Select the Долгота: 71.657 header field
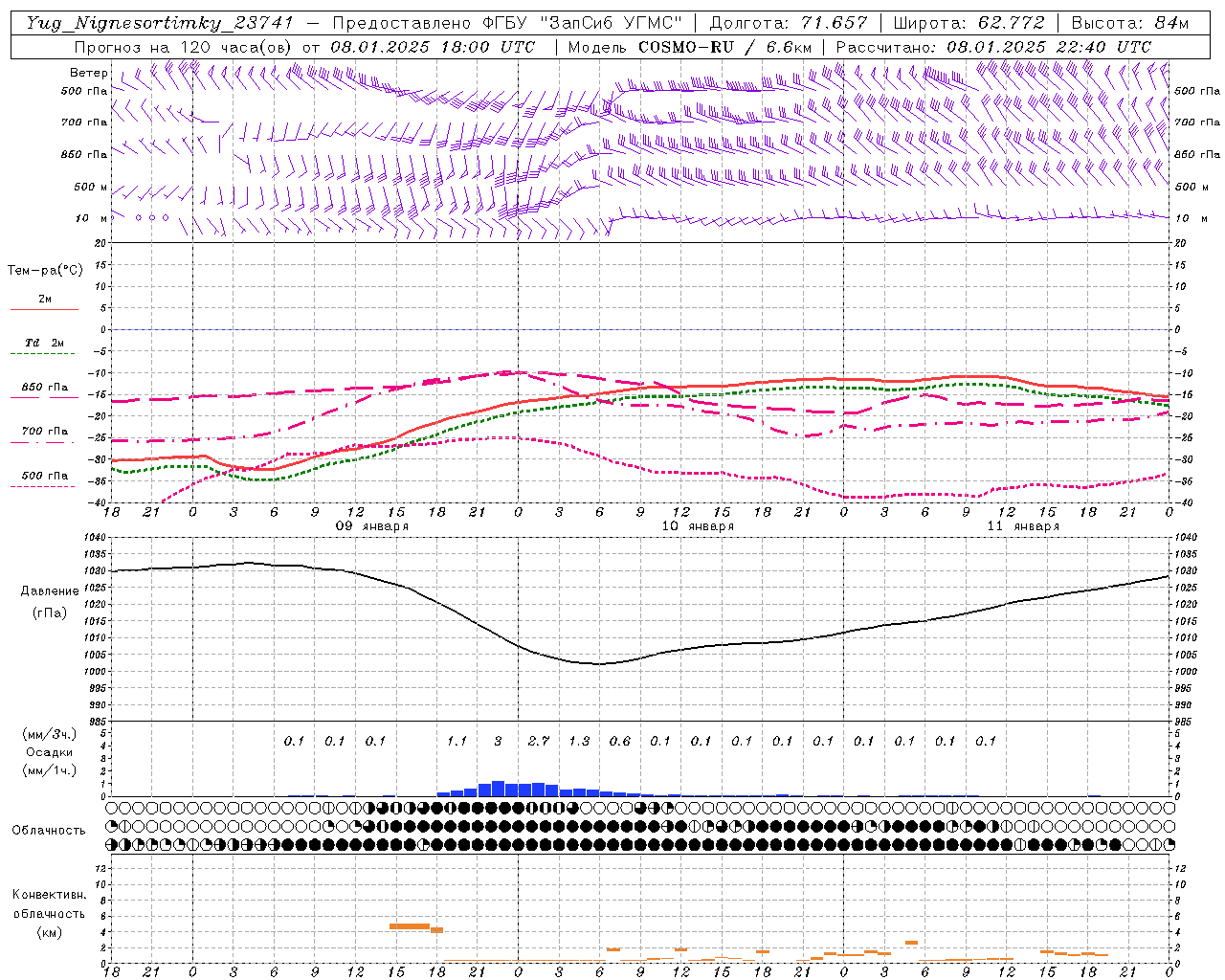Screen dimensions: 1225x980 pos(789,23)
